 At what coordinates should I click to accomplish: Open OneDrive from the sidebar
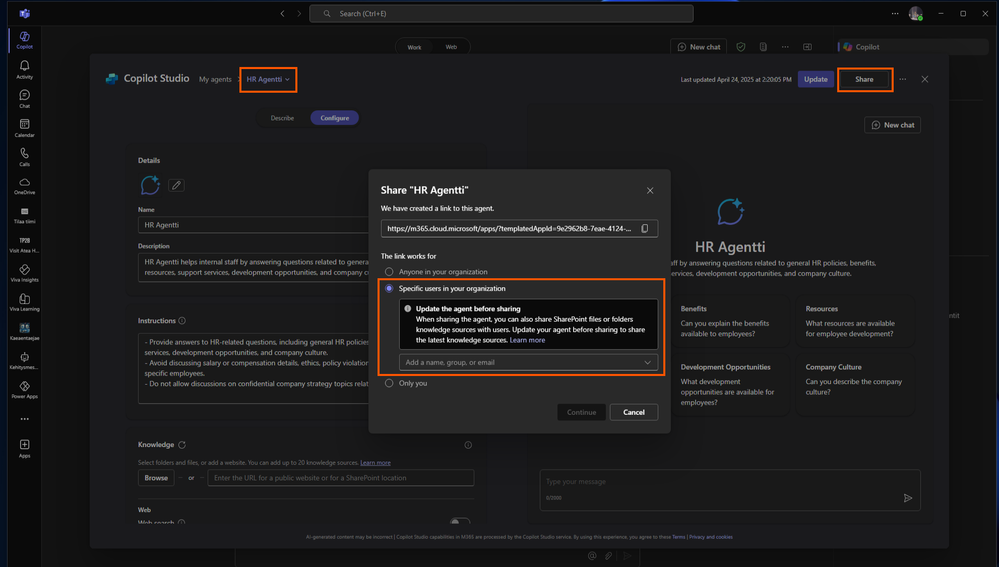(24, 185)
